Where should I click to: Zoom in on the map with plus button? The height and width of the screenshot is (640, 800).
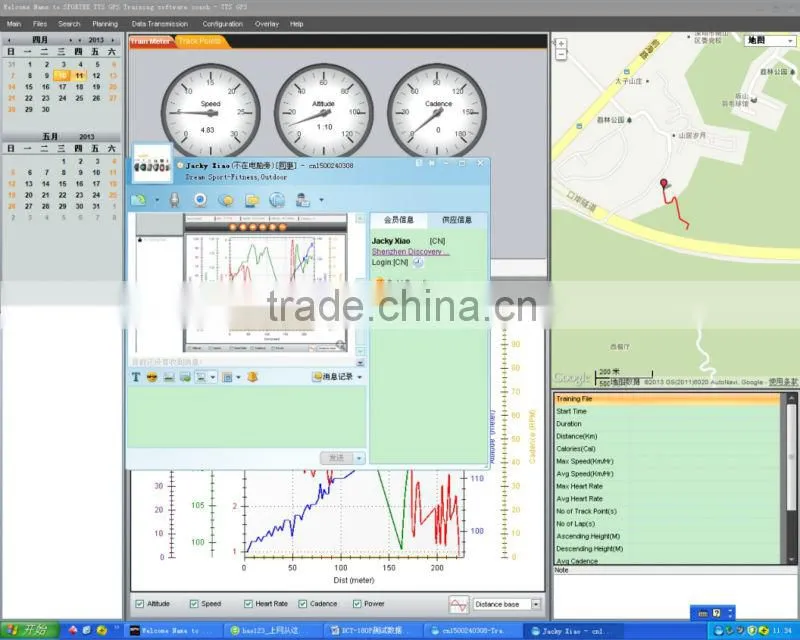click(561, 44)
